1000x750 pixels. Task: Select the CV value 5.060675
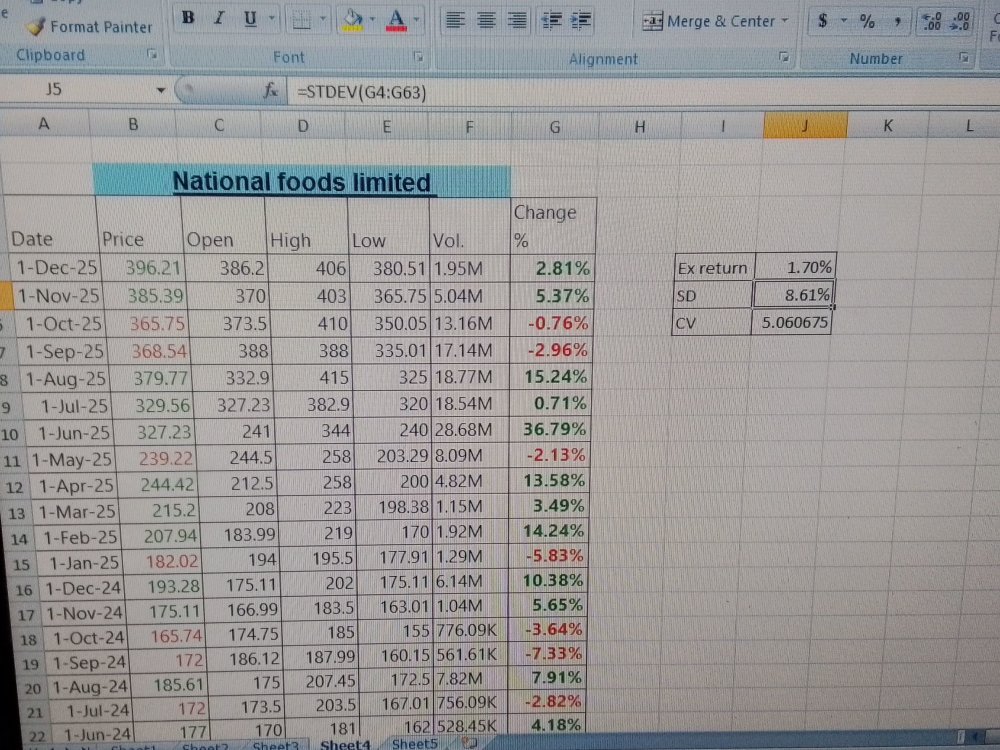tap(791, 322)
